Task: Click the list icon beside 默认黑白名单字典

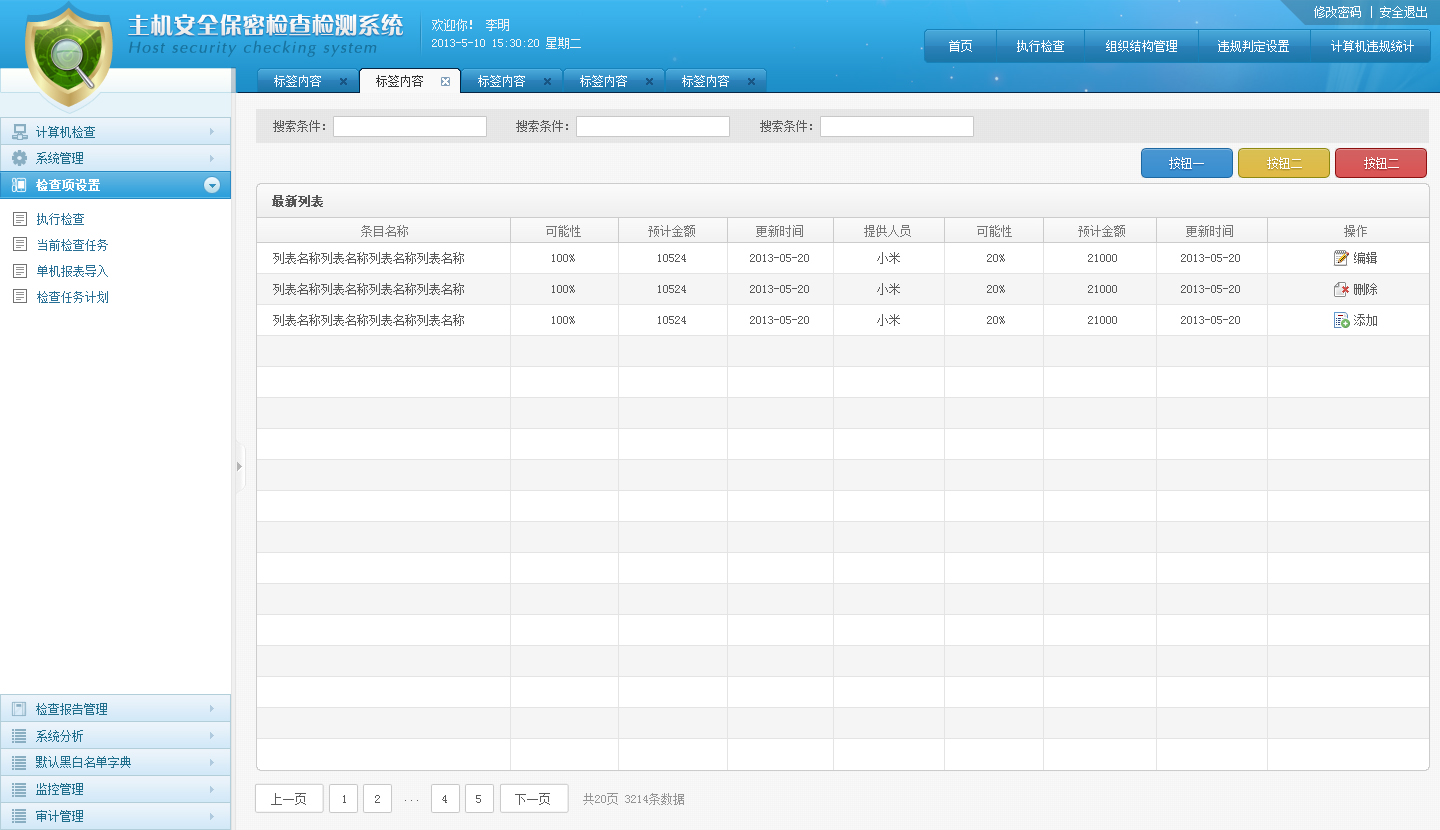Action: click(x=19, y=762)
